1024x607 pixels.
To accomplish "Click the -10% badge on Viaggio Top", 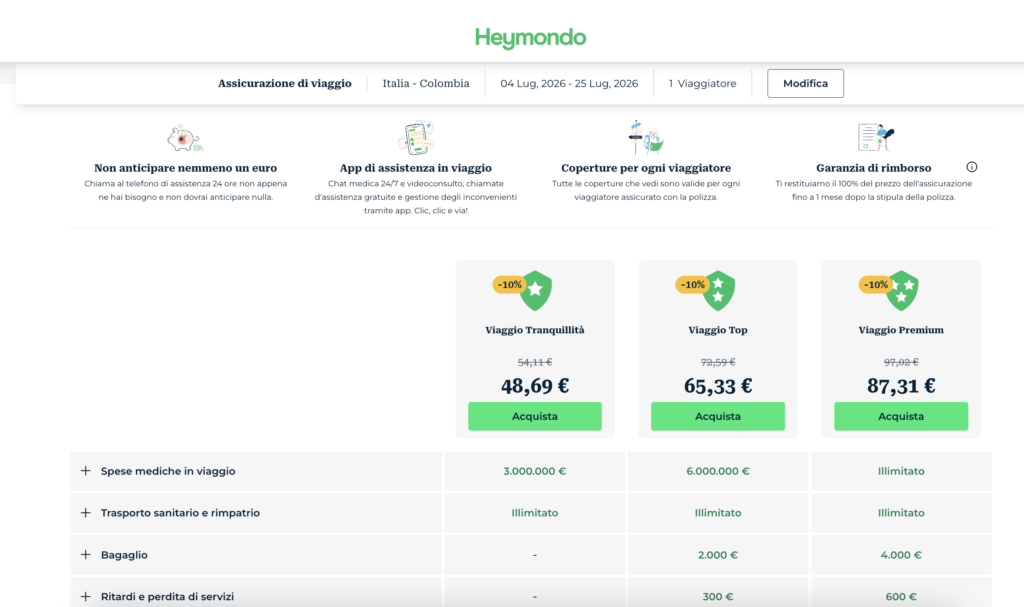I will coord(692,285).
